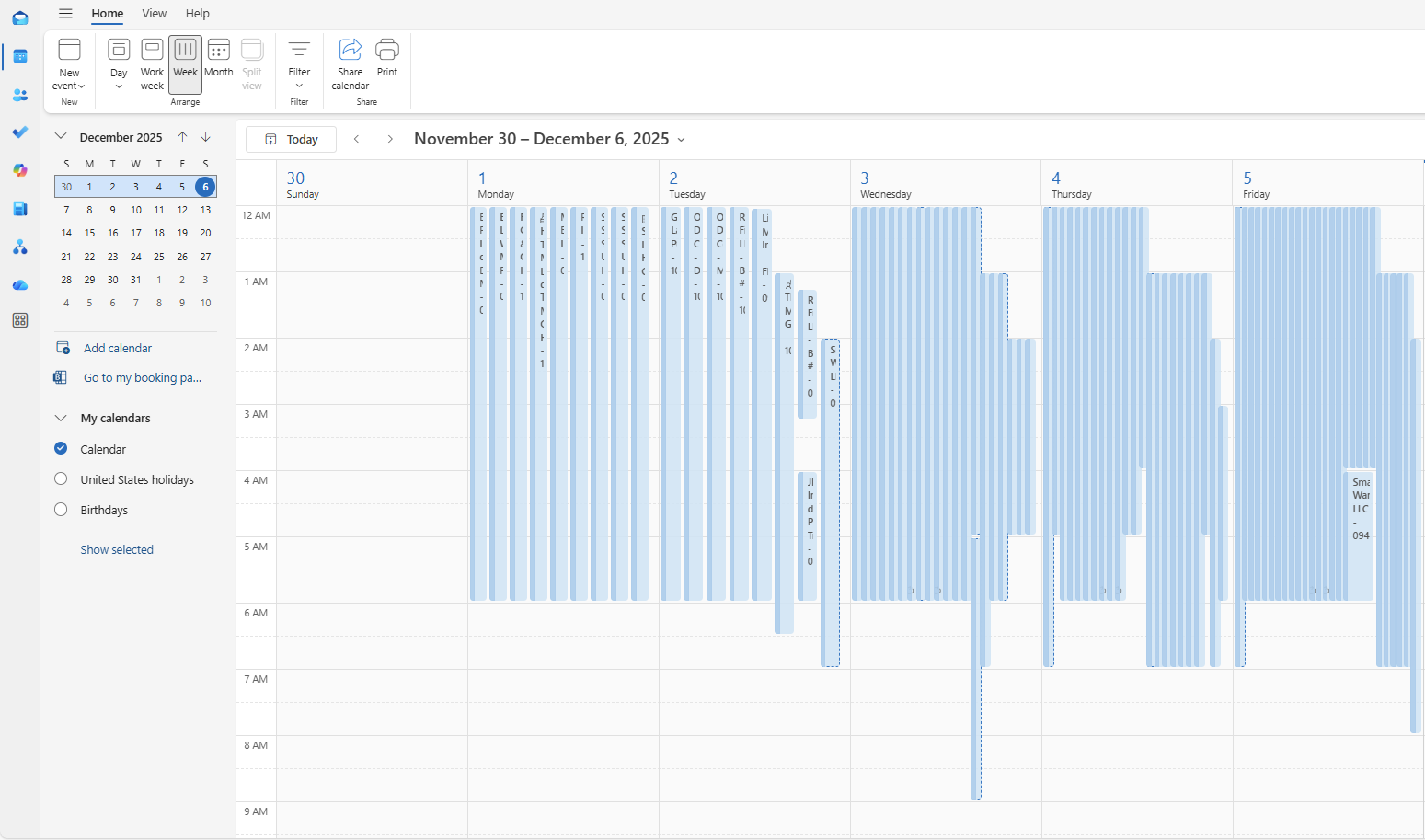Open the date range dropdown chevron

(x=681, y=140)
